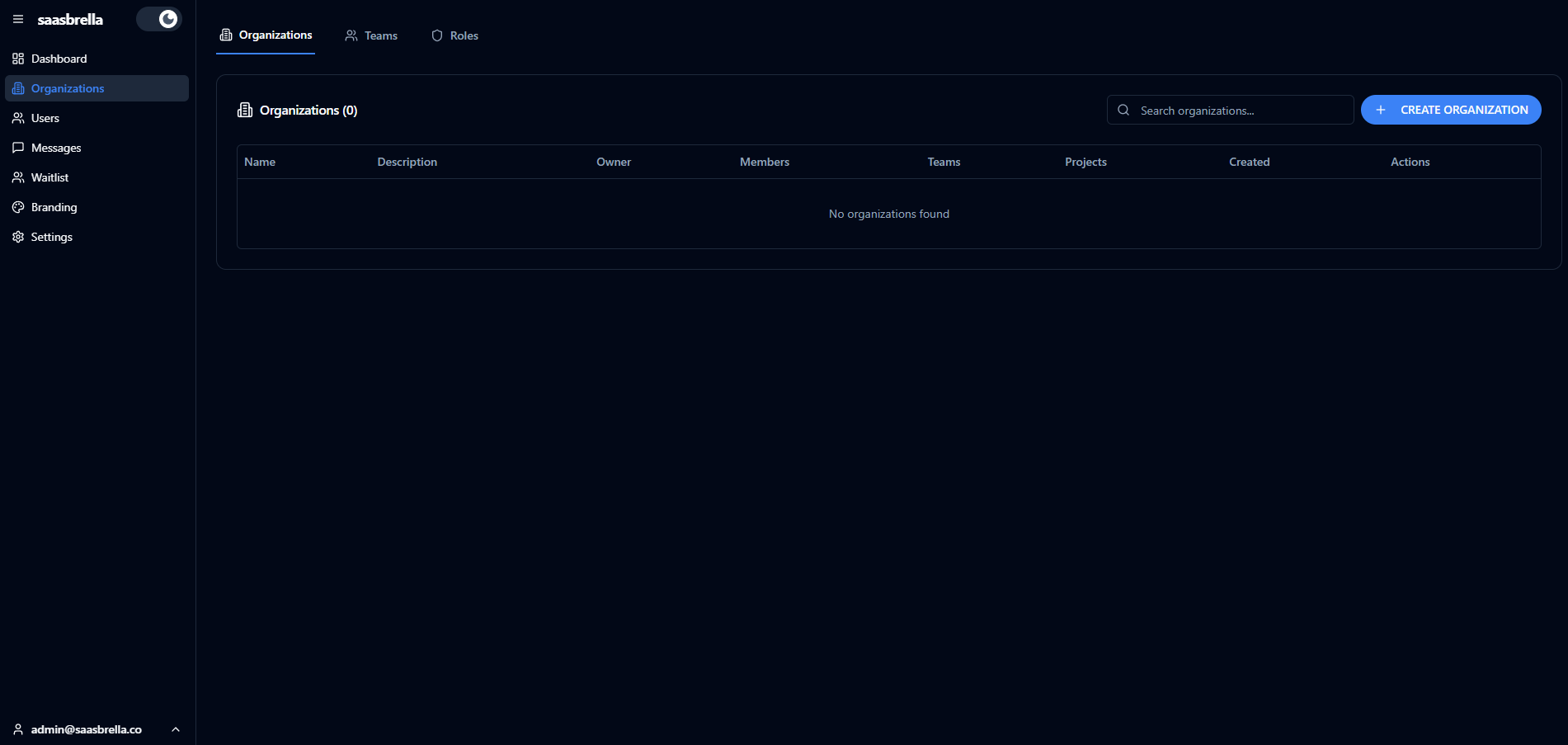Go to the Waitlist sidebar item
Screen dimensions: 1568x745
[x=49, y=177]
